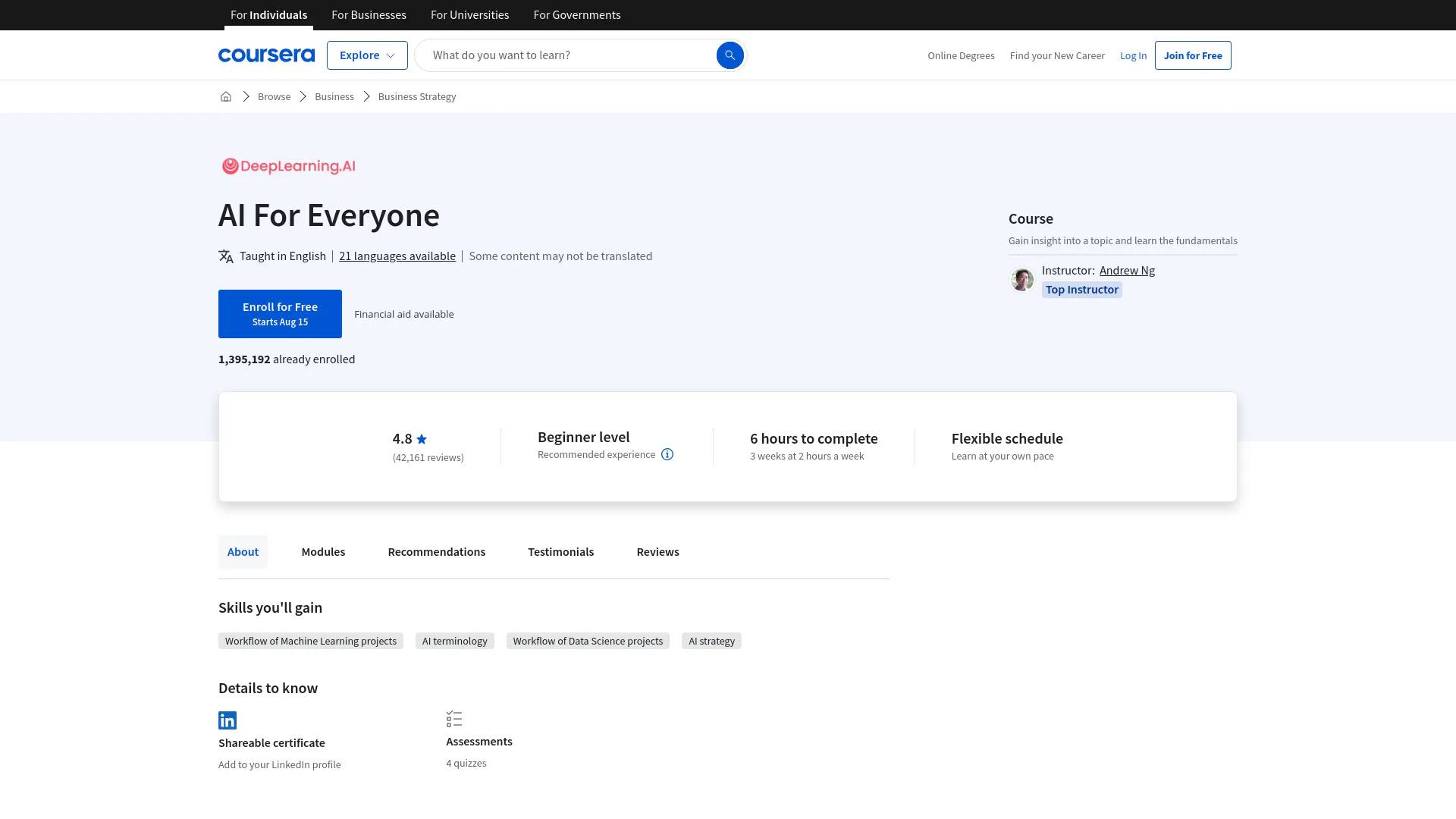
Task: Click the assessments checklist icon
Action: pyautogui.click(x=454, y=719)
